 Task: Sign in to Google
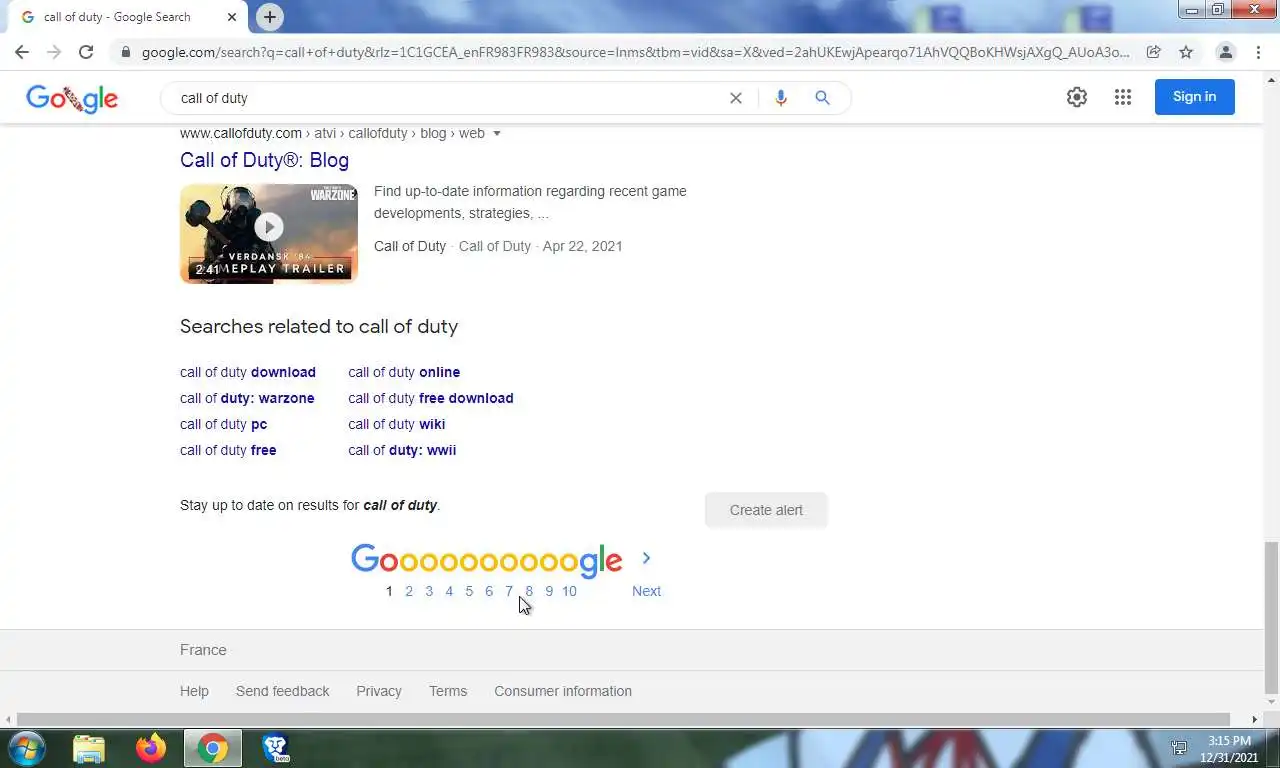(x=1194, y=97)
